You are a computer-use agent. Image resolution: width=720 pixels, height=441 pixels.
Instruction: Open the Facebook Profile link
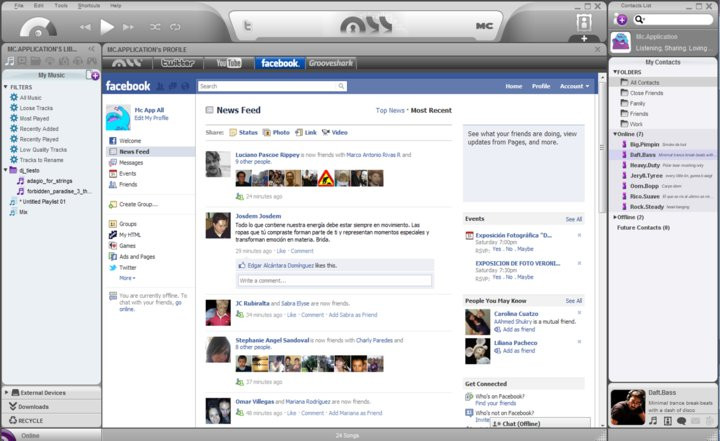click(541, 86)
